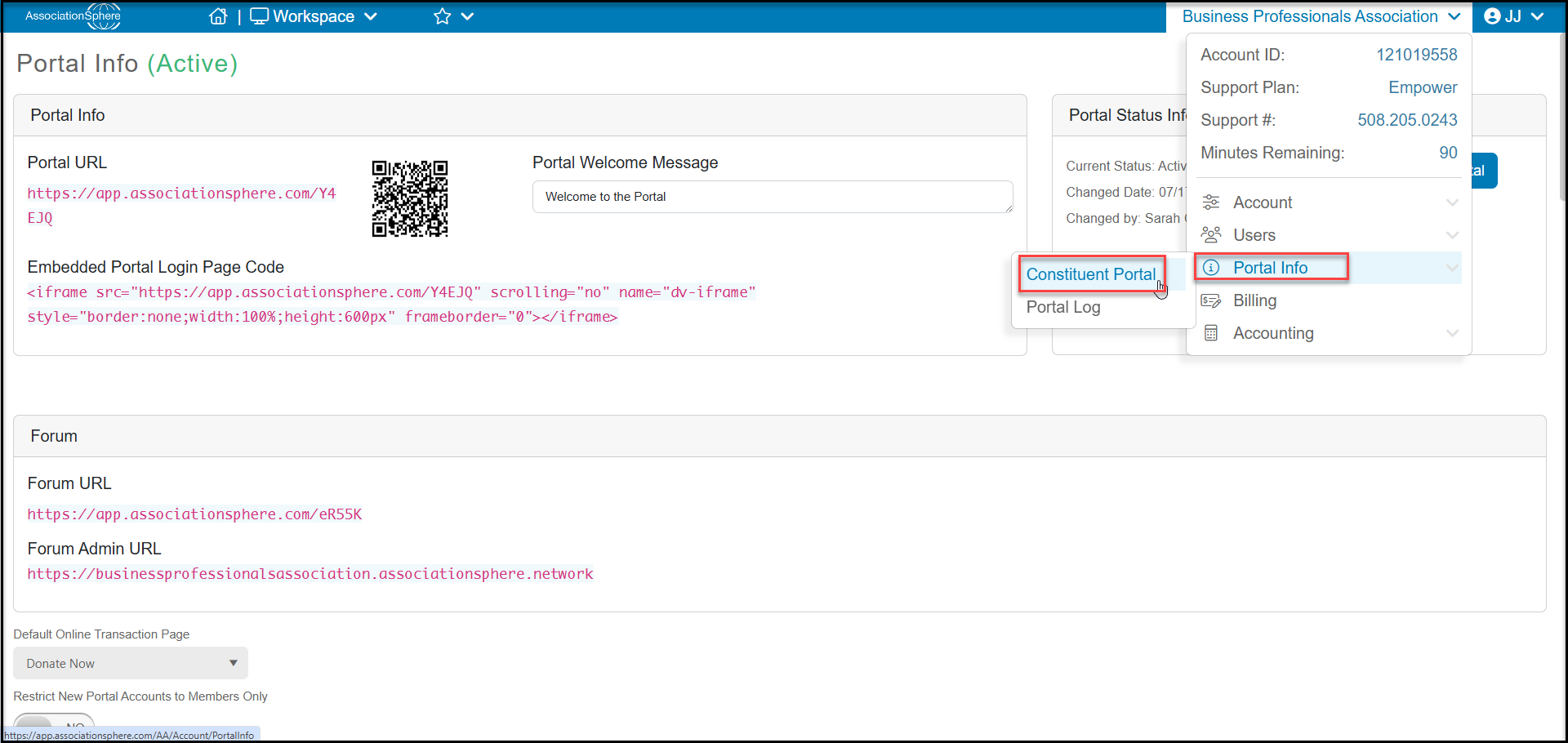This screenshot has width=1568, height=743.
Task: Click the JJ user profile icon
Action: coord(1492,16)
